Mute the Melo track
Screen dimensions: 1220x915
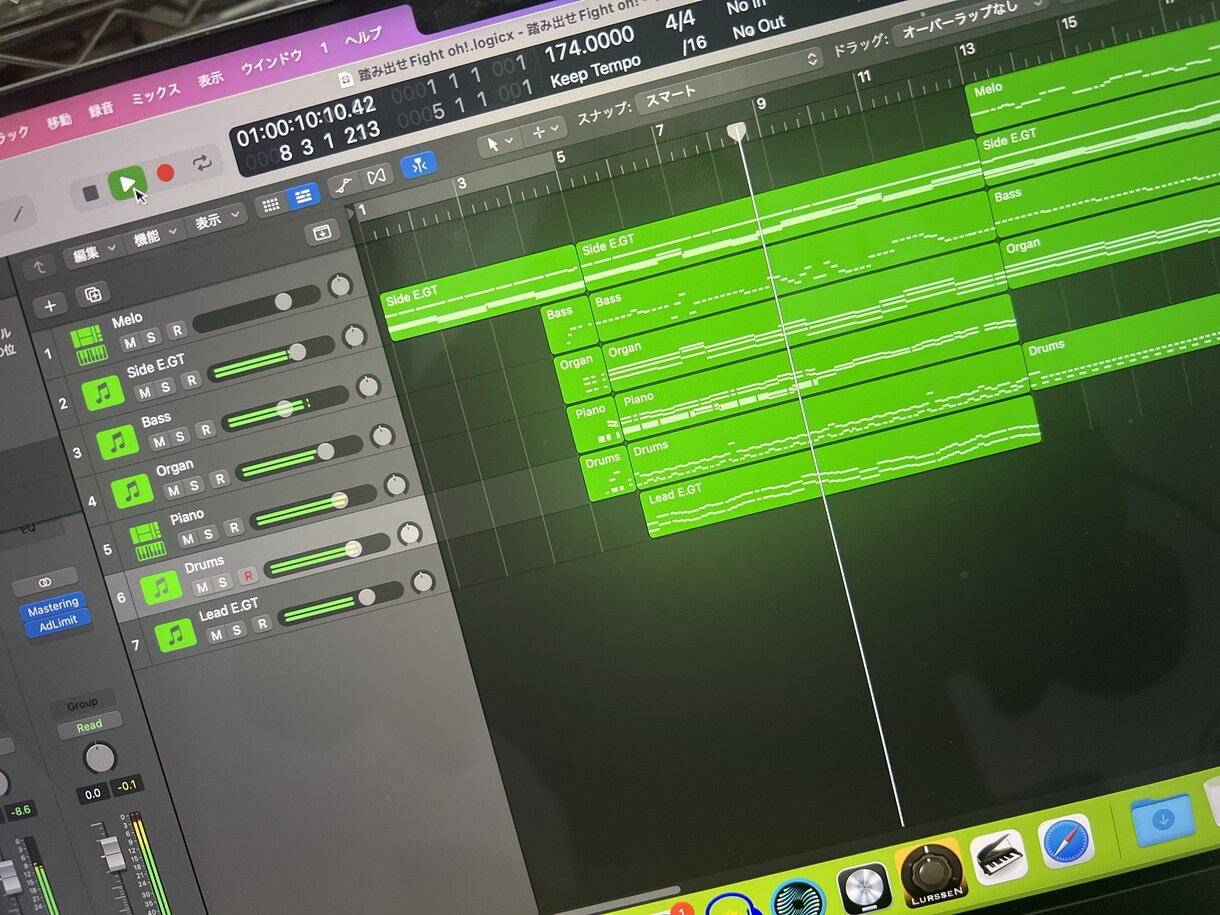coord(129,343)
